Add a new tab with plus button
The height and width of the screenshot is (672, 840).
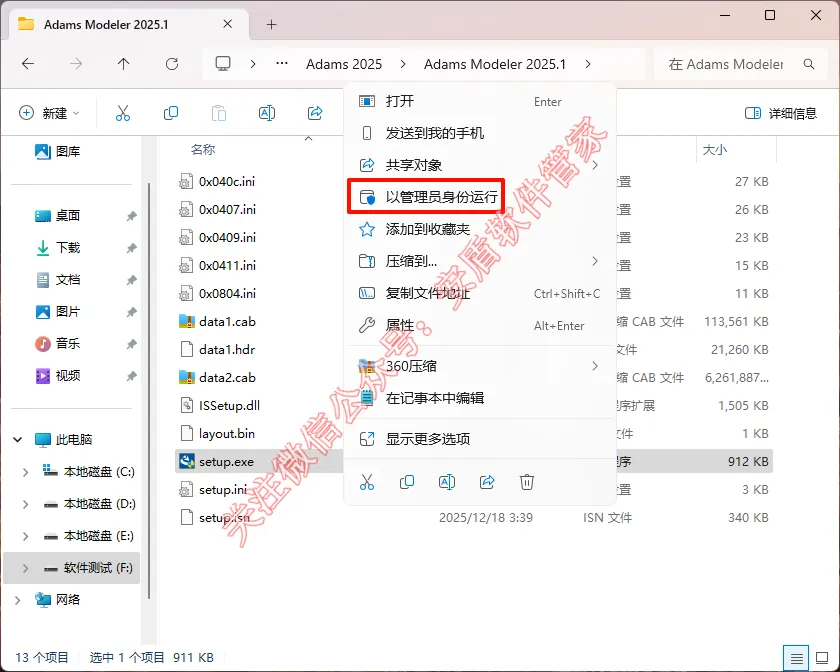click(272, 25)
